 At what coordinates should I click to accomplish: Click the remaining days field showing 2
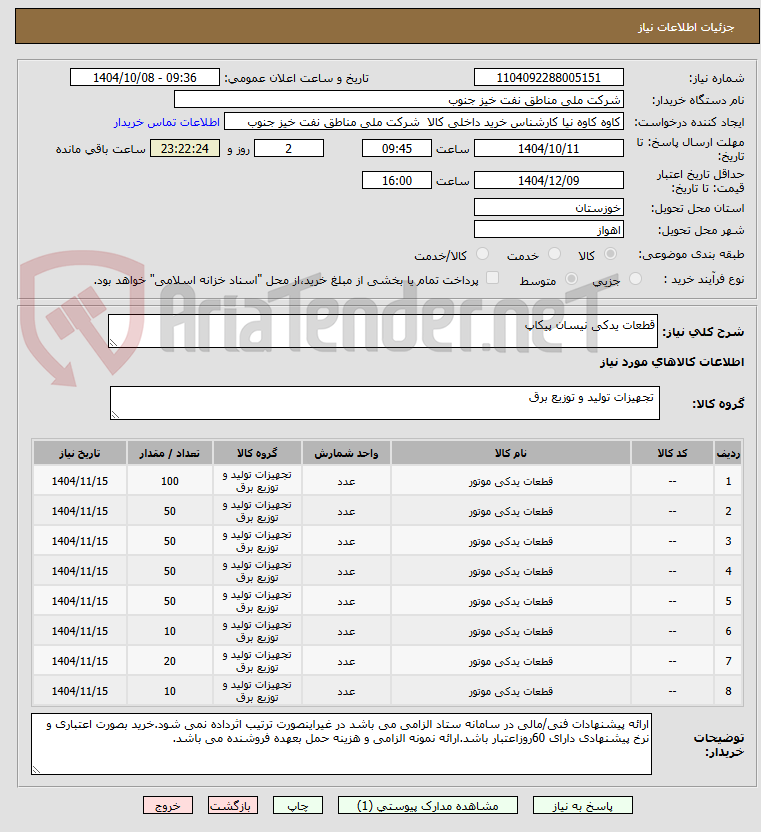[289, 149]
